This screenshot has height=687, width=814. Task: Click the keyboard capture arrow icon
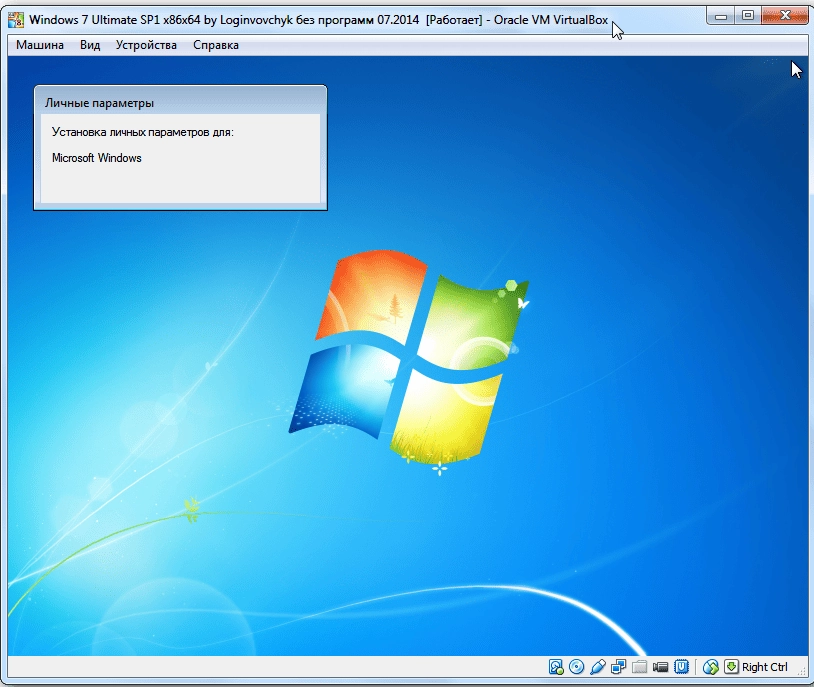(x=731, y=667)
